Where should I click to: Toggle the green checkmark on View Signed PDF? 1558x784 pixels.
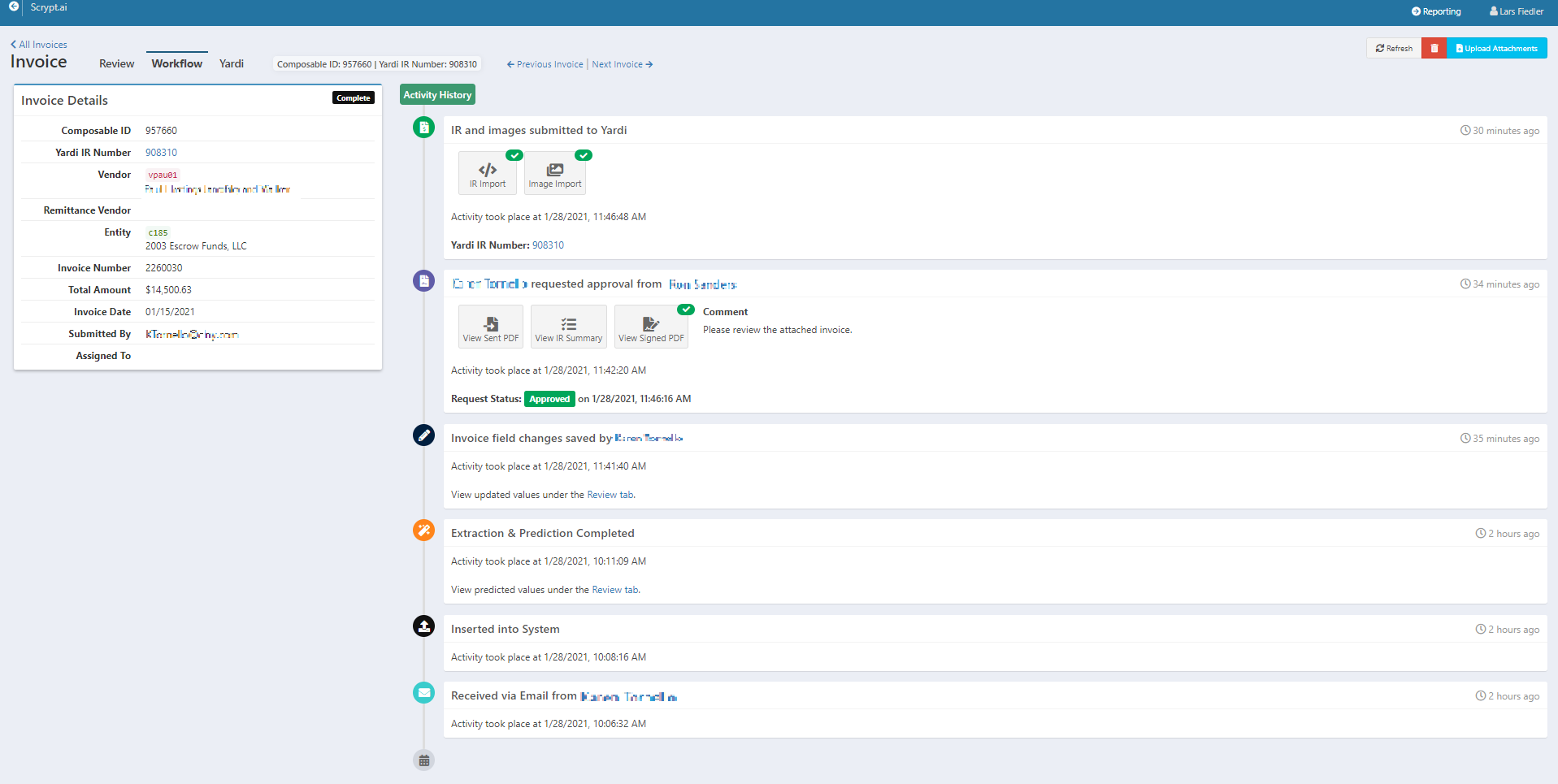(x=686, y=309)
